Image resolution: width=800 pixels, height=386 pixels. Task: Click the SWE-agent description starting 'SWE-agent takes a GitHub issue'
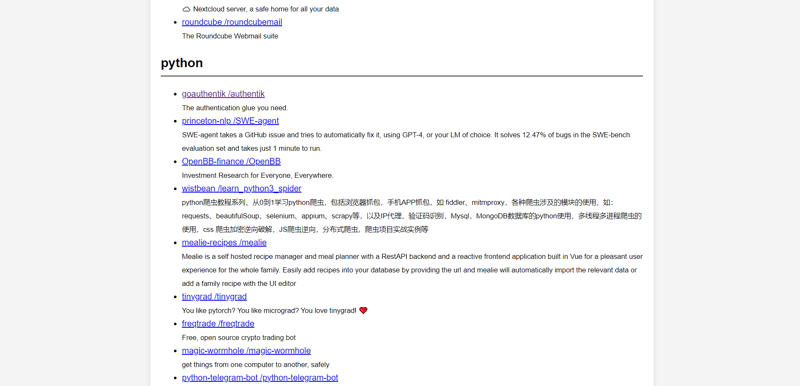click(406, 142)
